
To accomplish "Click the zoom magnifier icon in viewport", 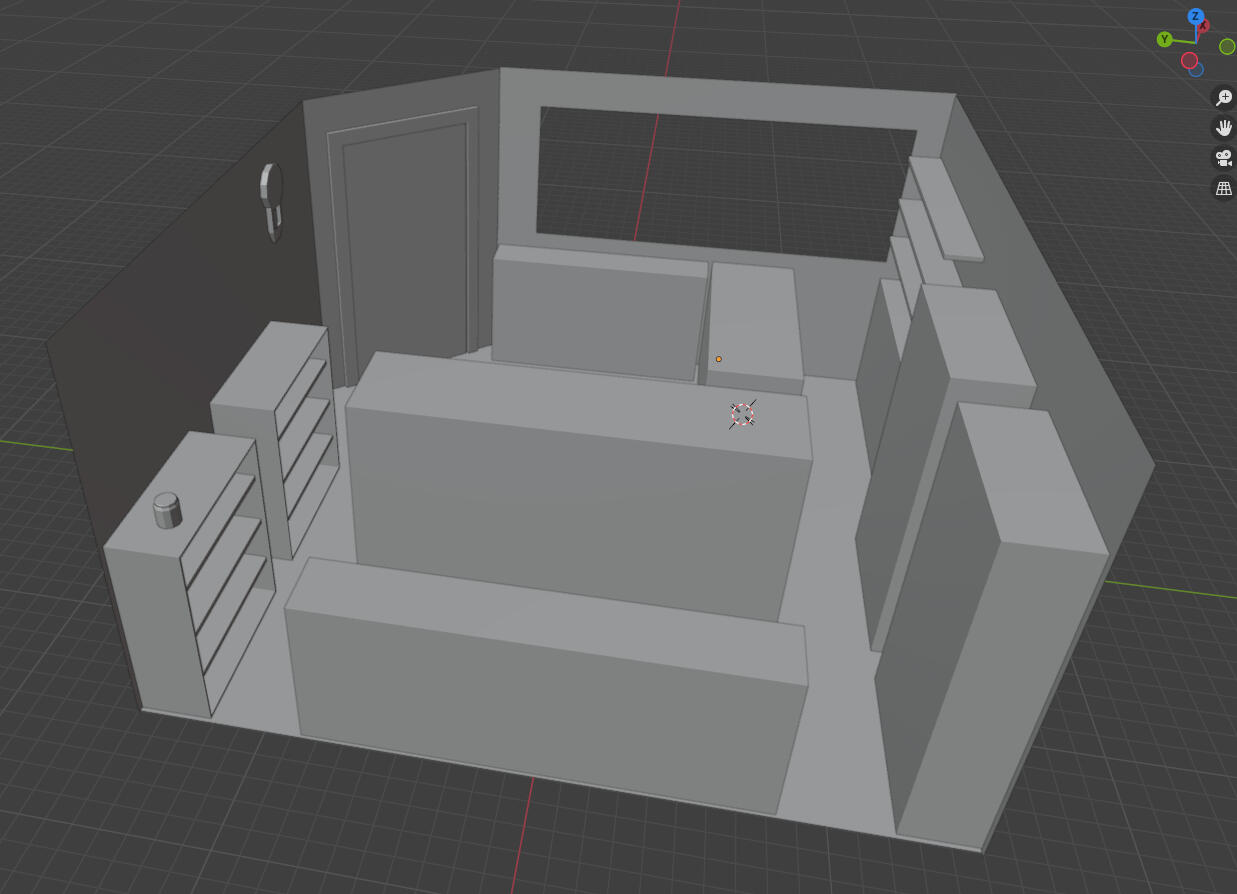I will click(x=1223, y=97).
